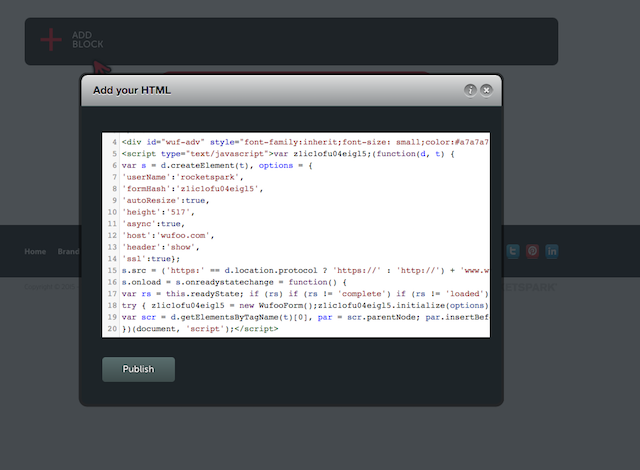Screen dimensions: 640x470
Task: Click the 'async':true code line
Action: pyautogui.click(x=153, y=224)
